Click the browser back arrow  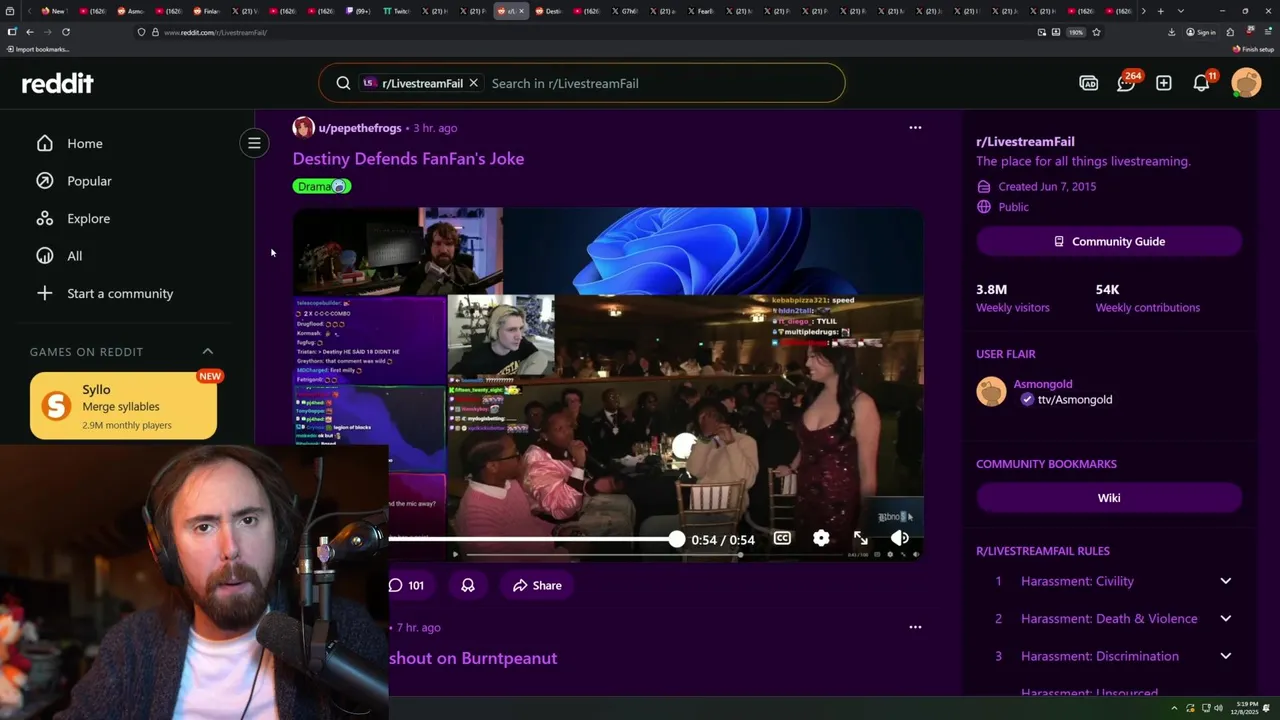coord(29,32)
